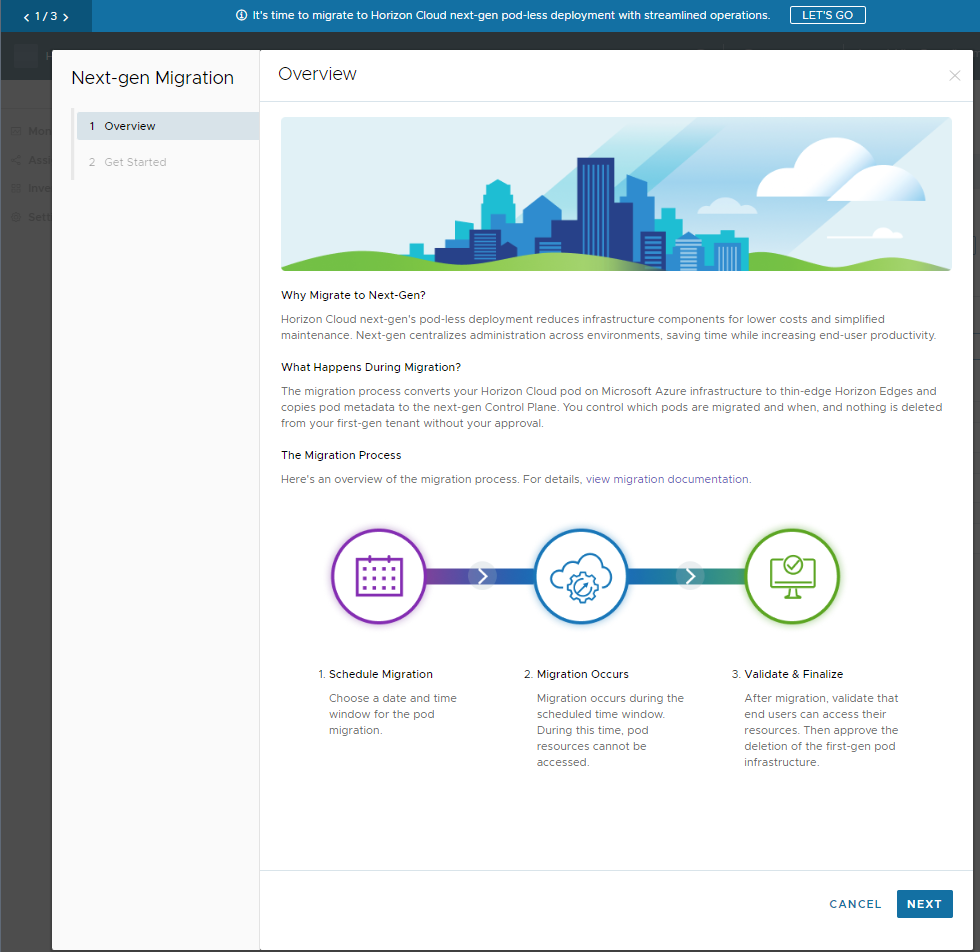Click the chevron between cloud and monitor icons
This screenshot has width=980, height=952.
pyautogui.click(x=690, y=576)
